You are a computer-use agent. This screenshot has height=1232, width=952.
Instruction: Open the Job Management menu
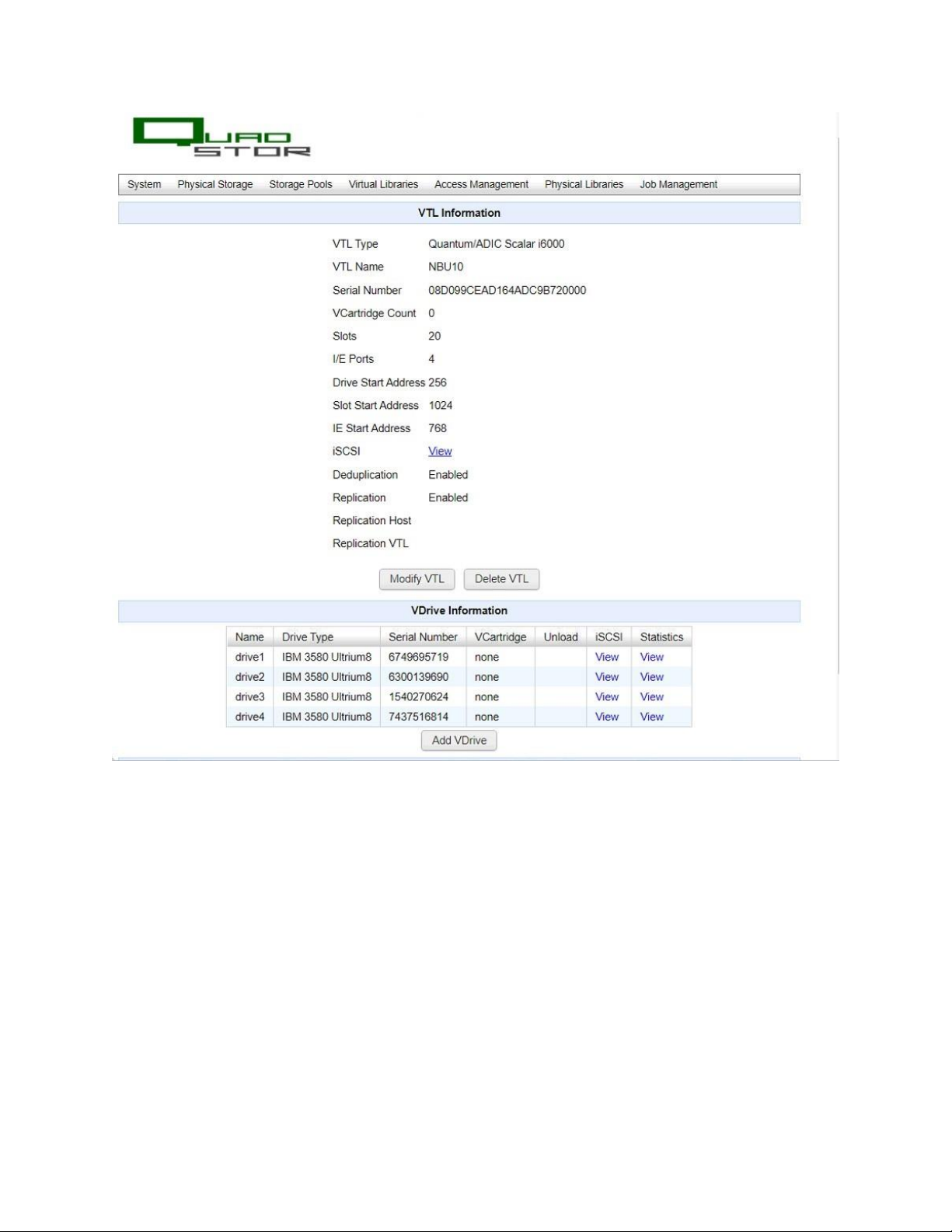pos(678,184)
